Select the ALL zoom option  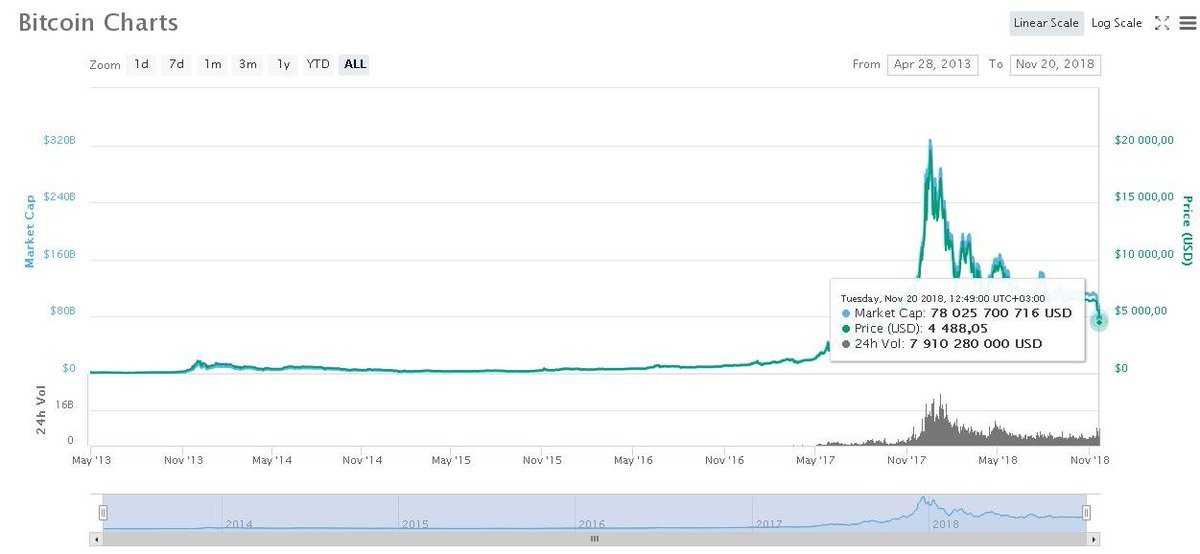tap(355, 64)
